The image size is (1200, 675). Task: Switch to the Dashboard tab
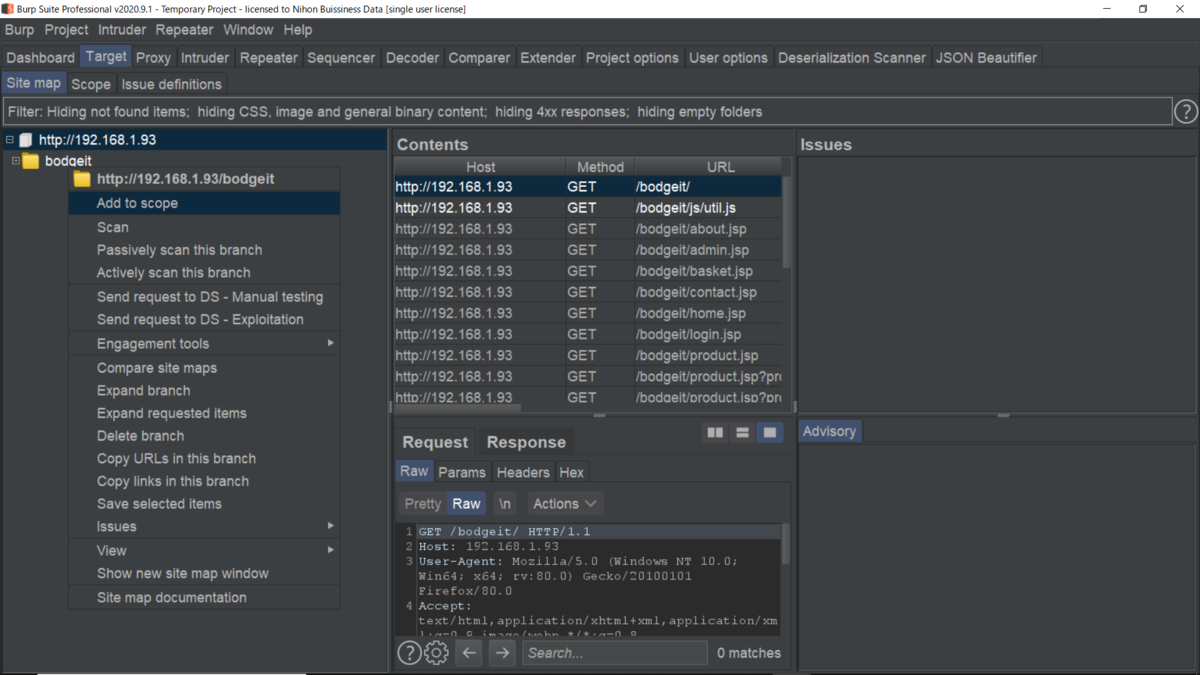pyautogui.click(x=40, y=58)
